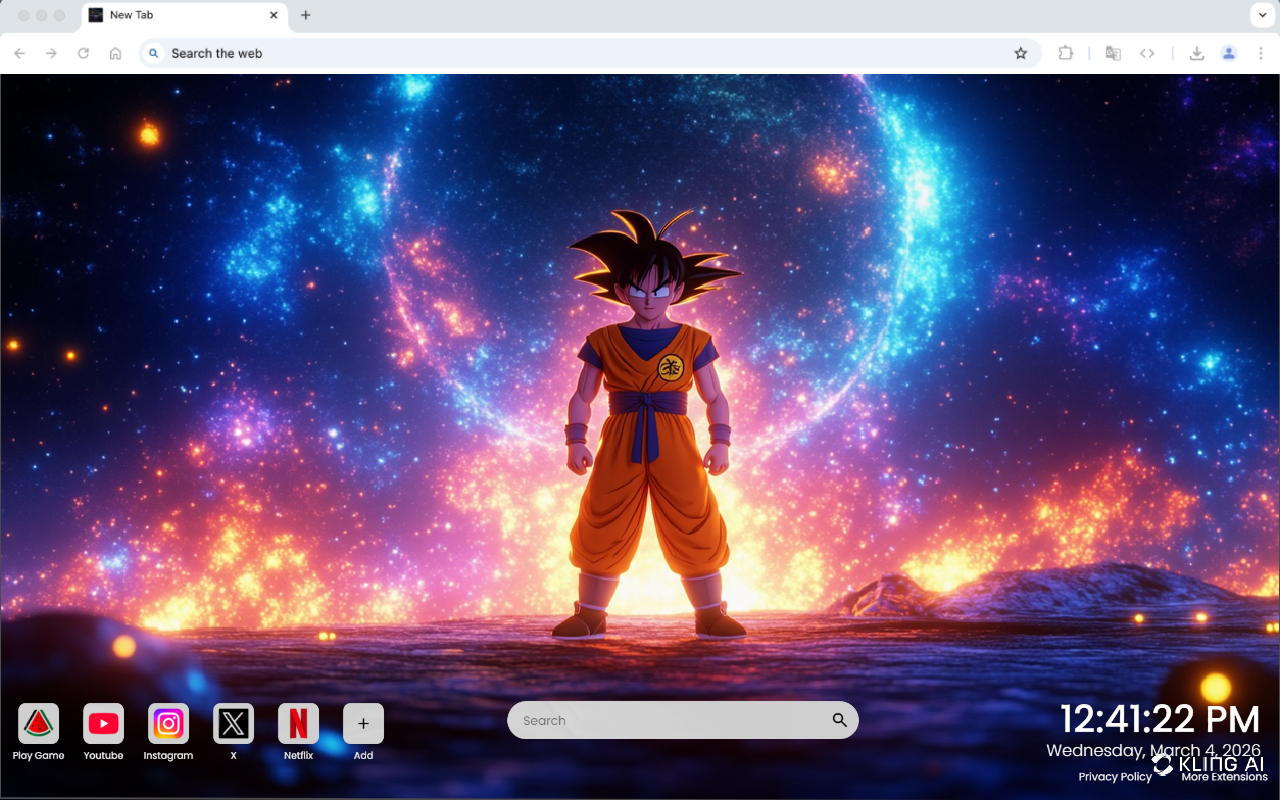This screenshot has width=1280, height=800.
Task: Open the Netflix shortcut icon
Action: 298,723
